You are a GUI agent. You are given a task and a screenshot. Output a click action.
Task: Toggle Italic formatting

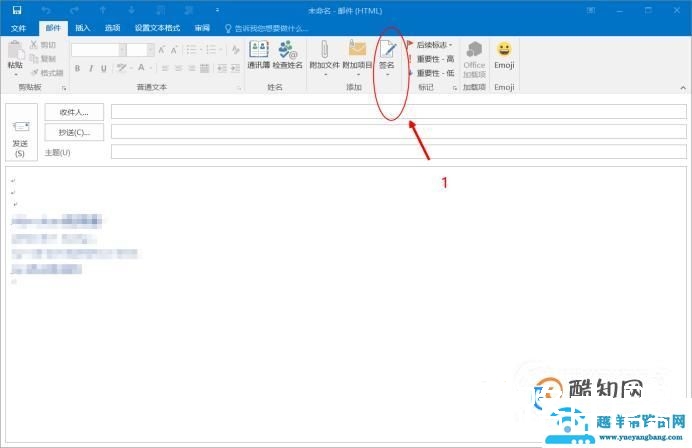(x=90, y=68)
